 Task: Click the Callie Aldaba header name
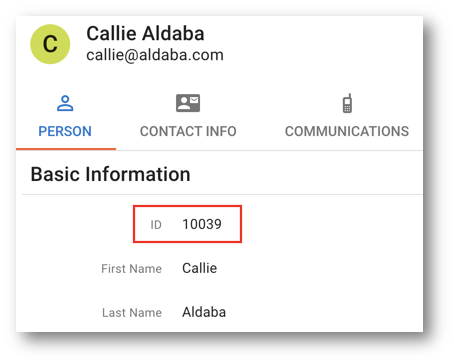tap(145, 33)
